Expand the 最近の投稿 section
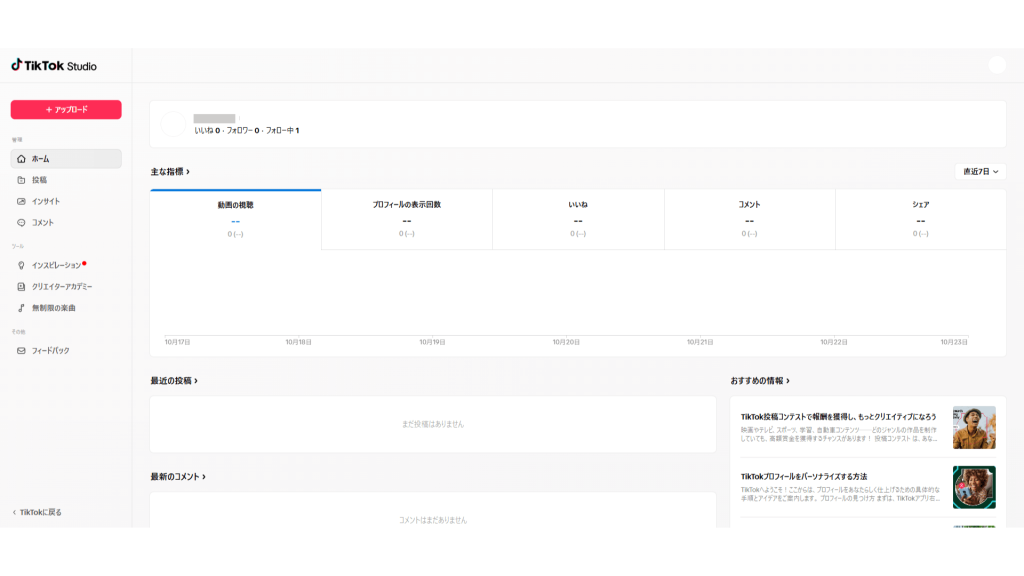 (174, 381)
